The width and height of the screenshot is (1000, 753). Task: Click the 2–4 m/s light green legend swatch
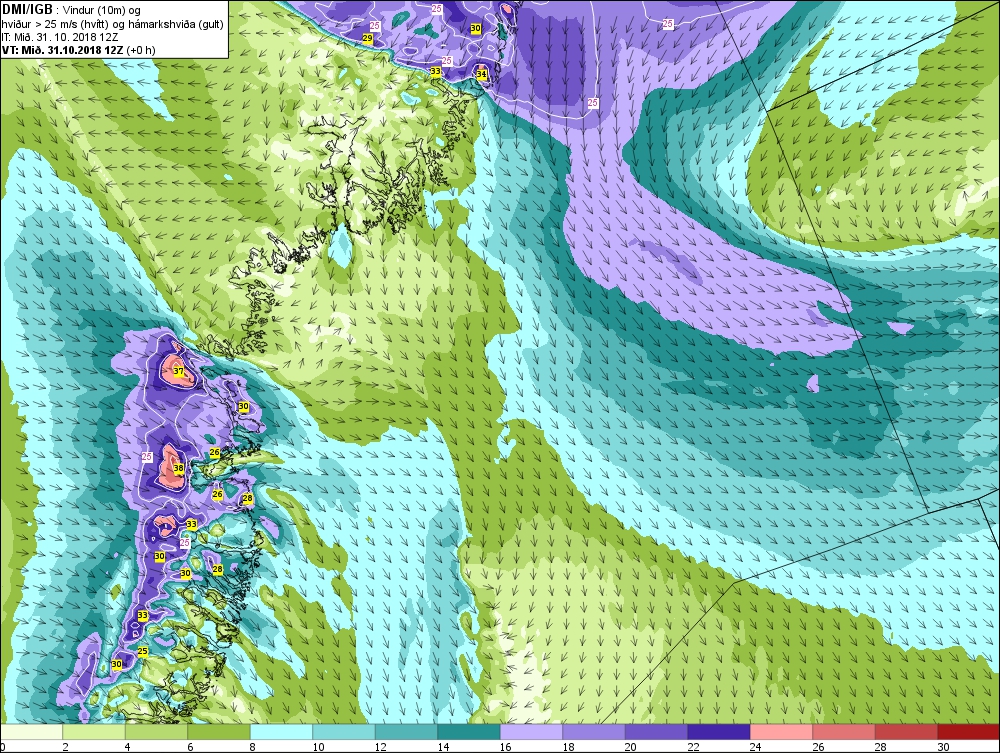tap(94, 731)
